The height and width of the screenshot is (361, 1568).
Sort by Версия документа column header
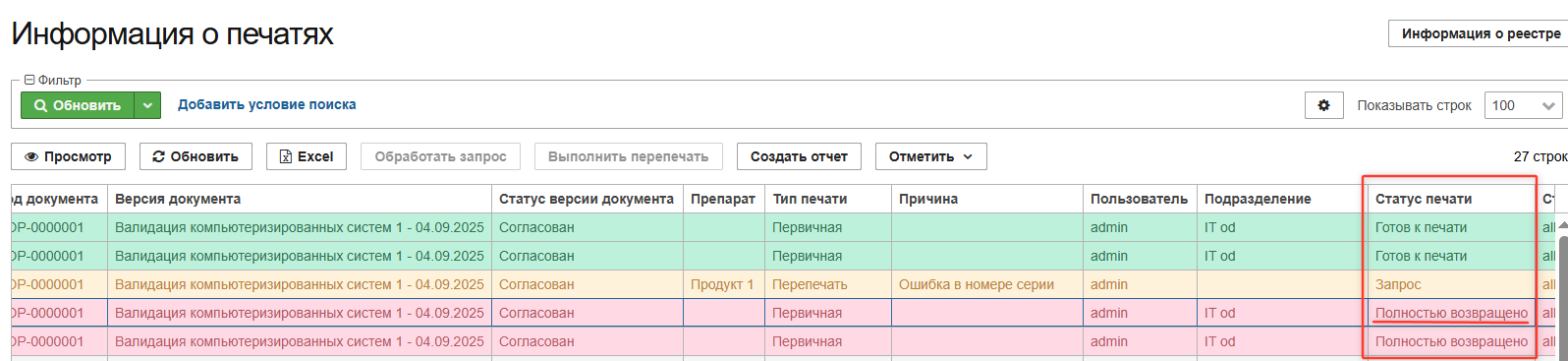[x=300, y=199]
